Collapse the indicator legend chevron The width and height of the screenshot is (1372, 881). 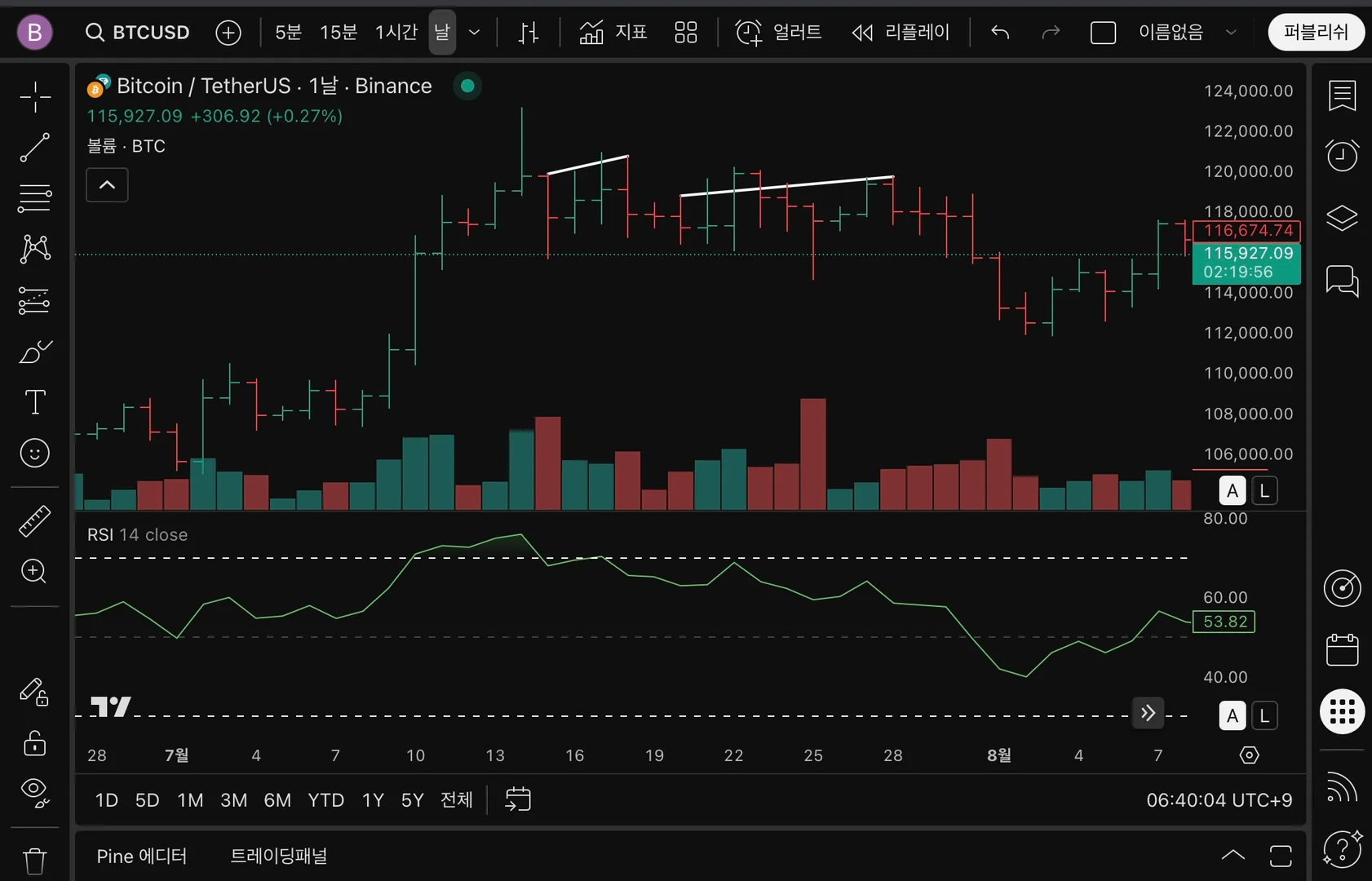[107, 185]
